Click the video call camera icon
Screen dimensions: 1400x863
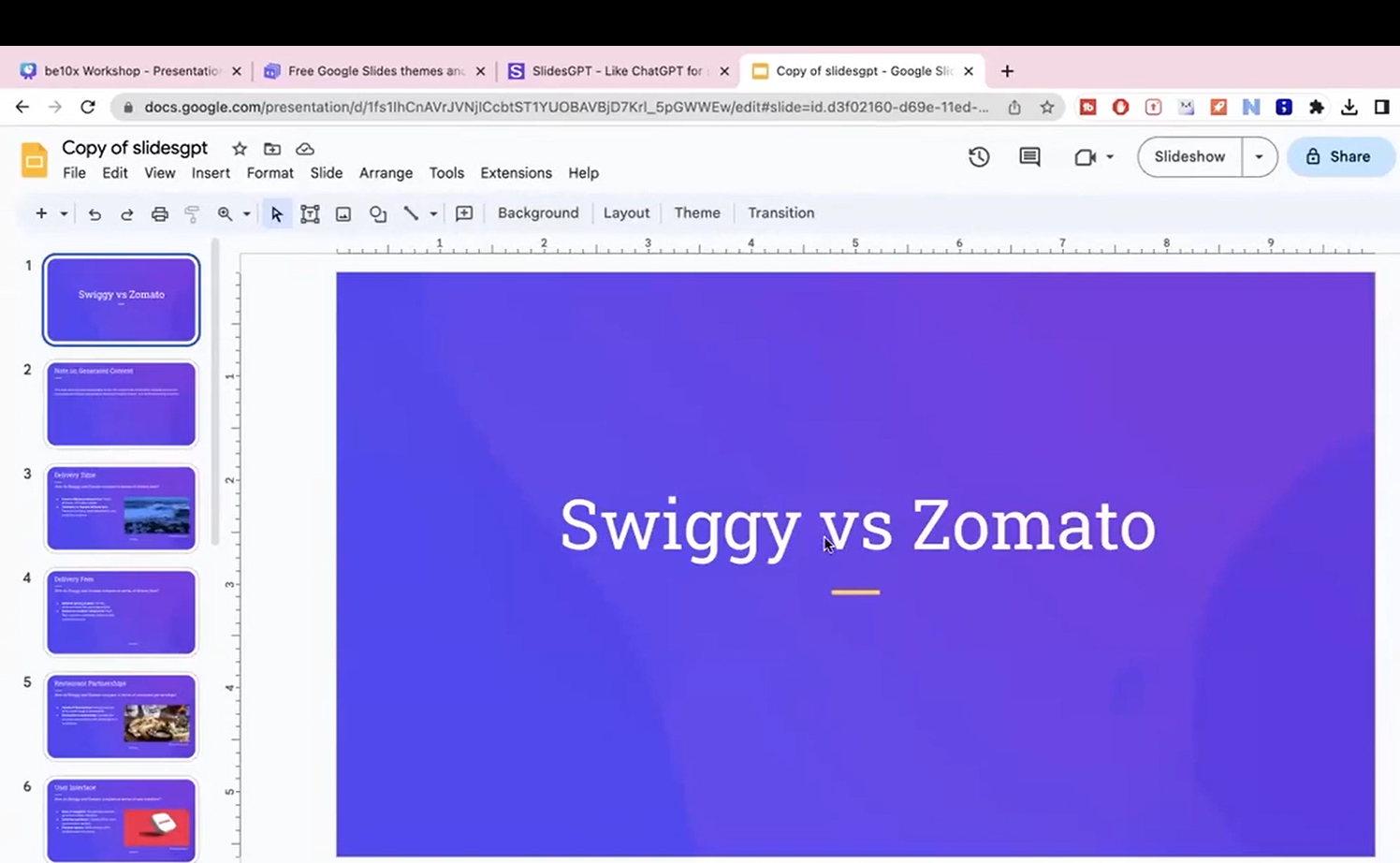click(1085, 157)
